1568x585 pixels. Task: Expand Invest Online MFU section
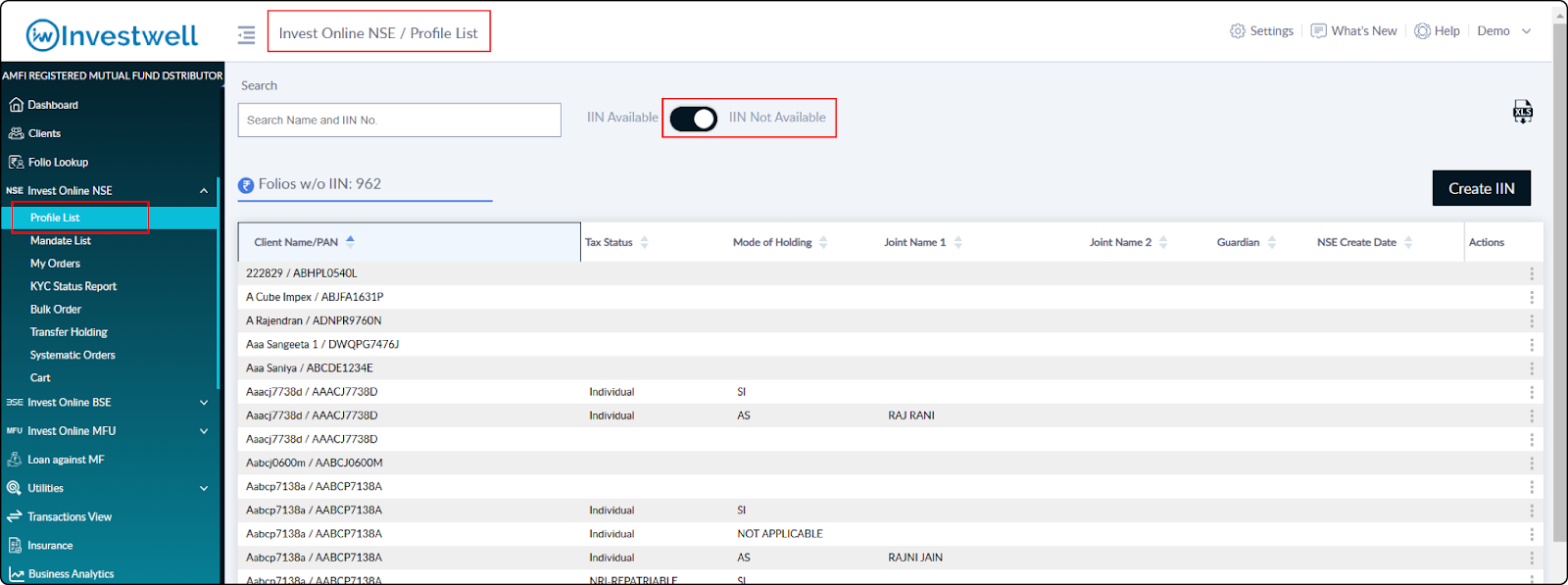pyautogui.click(x=204, y=431)
